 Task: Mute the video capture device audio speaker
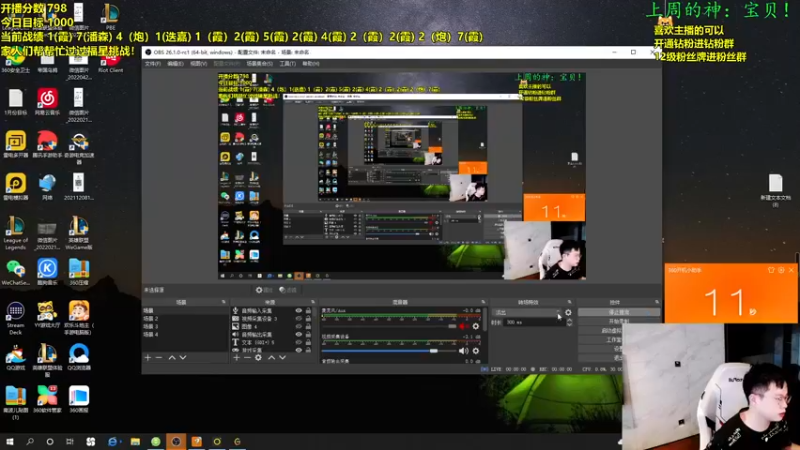coord(463,351)
